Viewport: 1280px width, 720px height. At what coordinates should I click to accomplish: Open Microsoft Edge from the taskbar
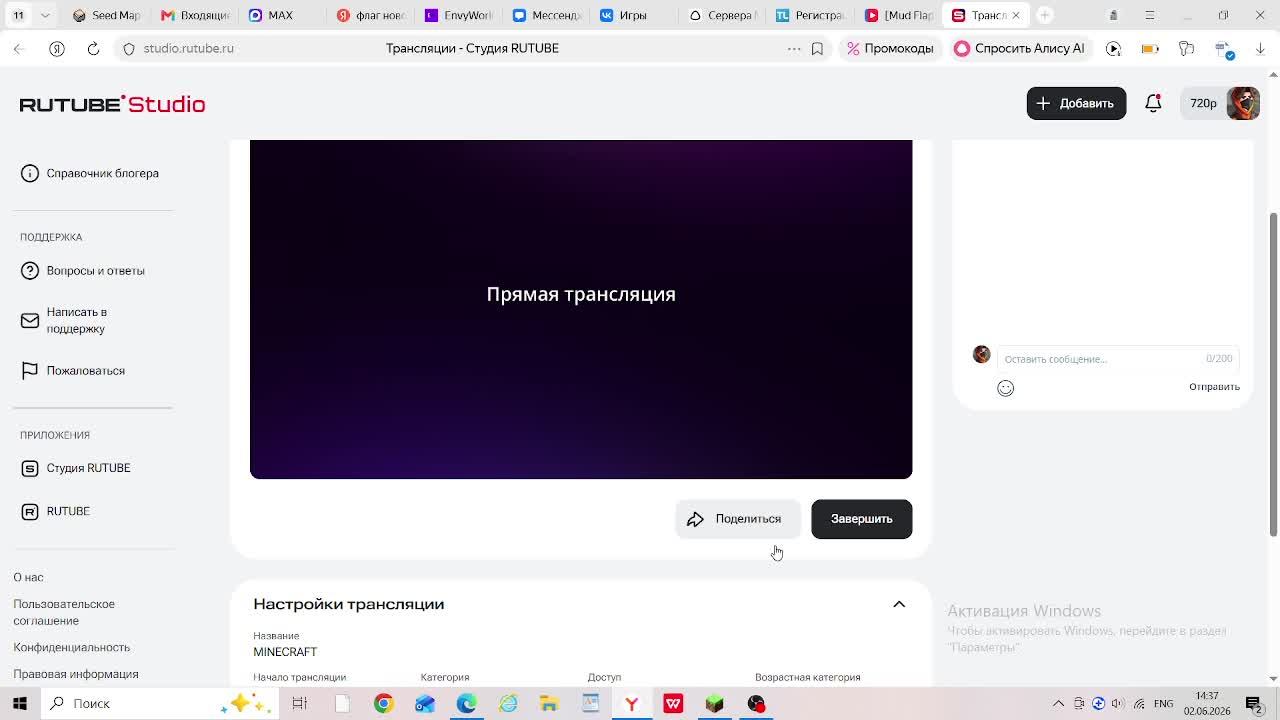[x=466, y=703]
